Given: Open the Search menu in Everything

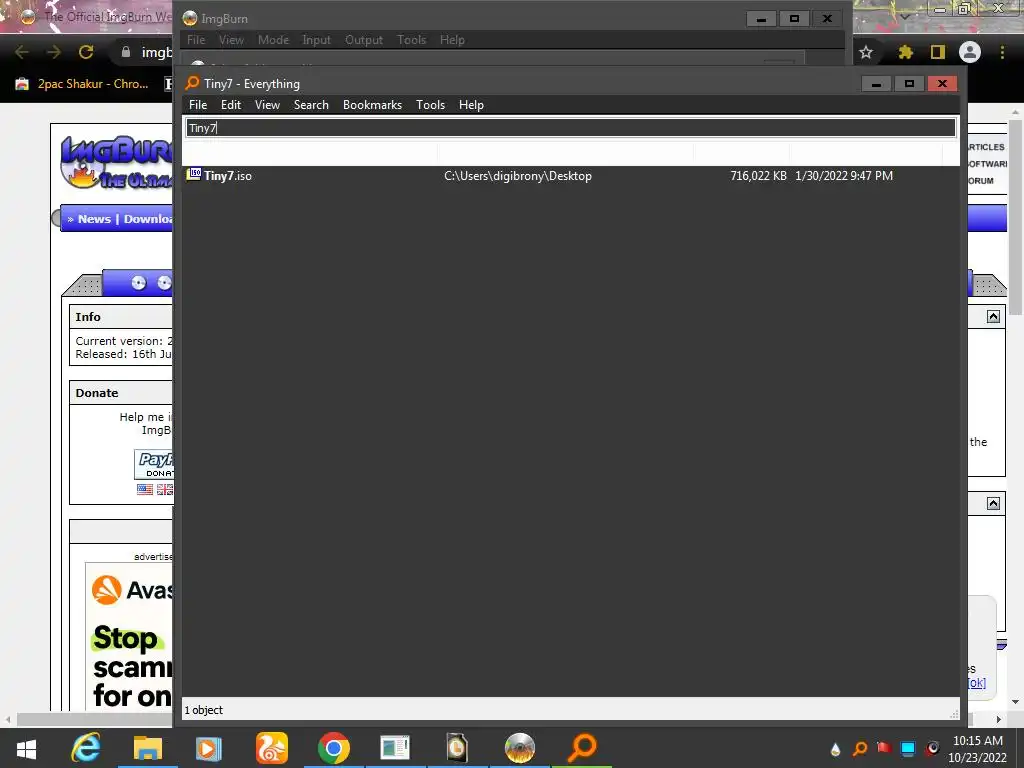Looking at the screenshot, I should coord(311,105).
